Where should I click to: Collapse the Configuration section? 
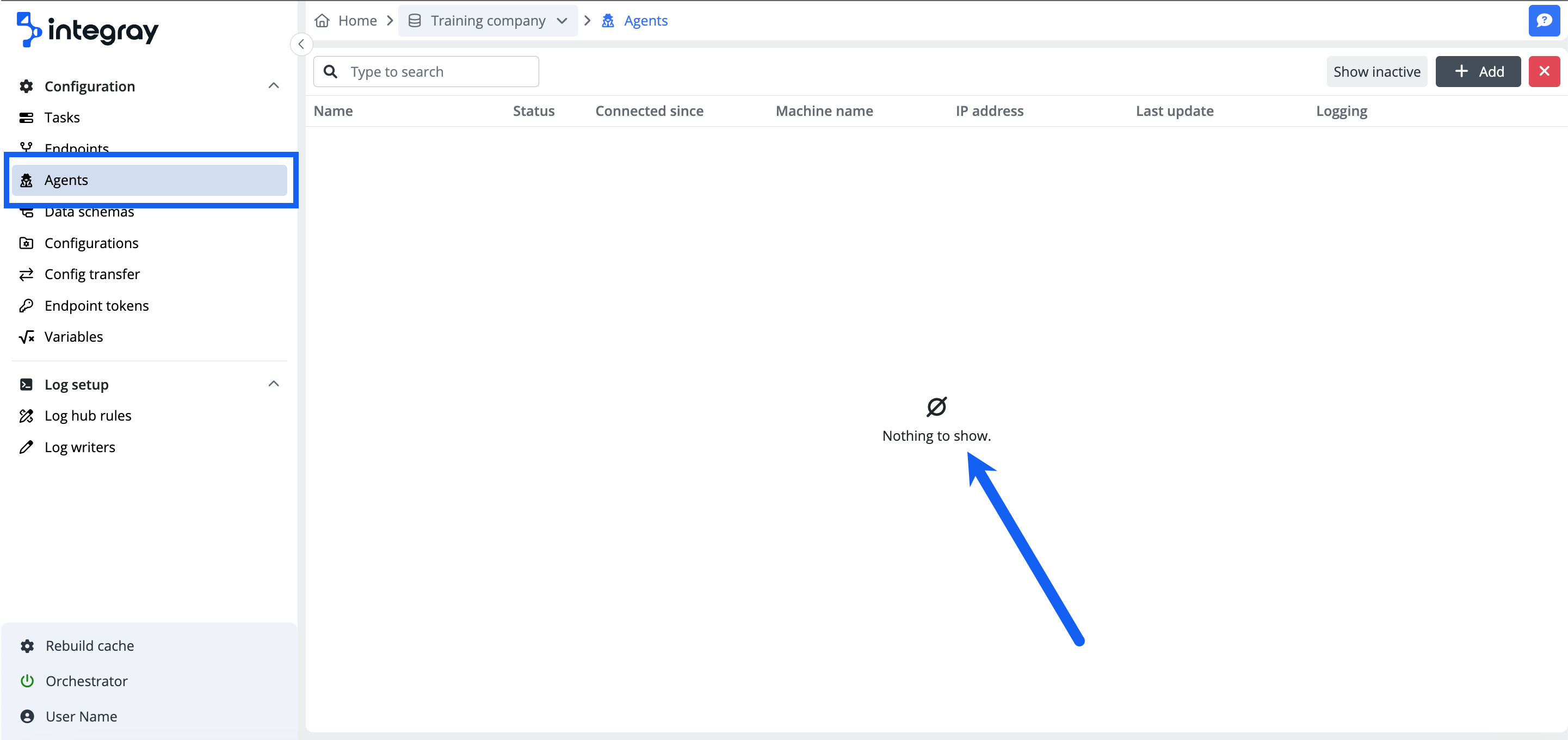pos(273,86)
